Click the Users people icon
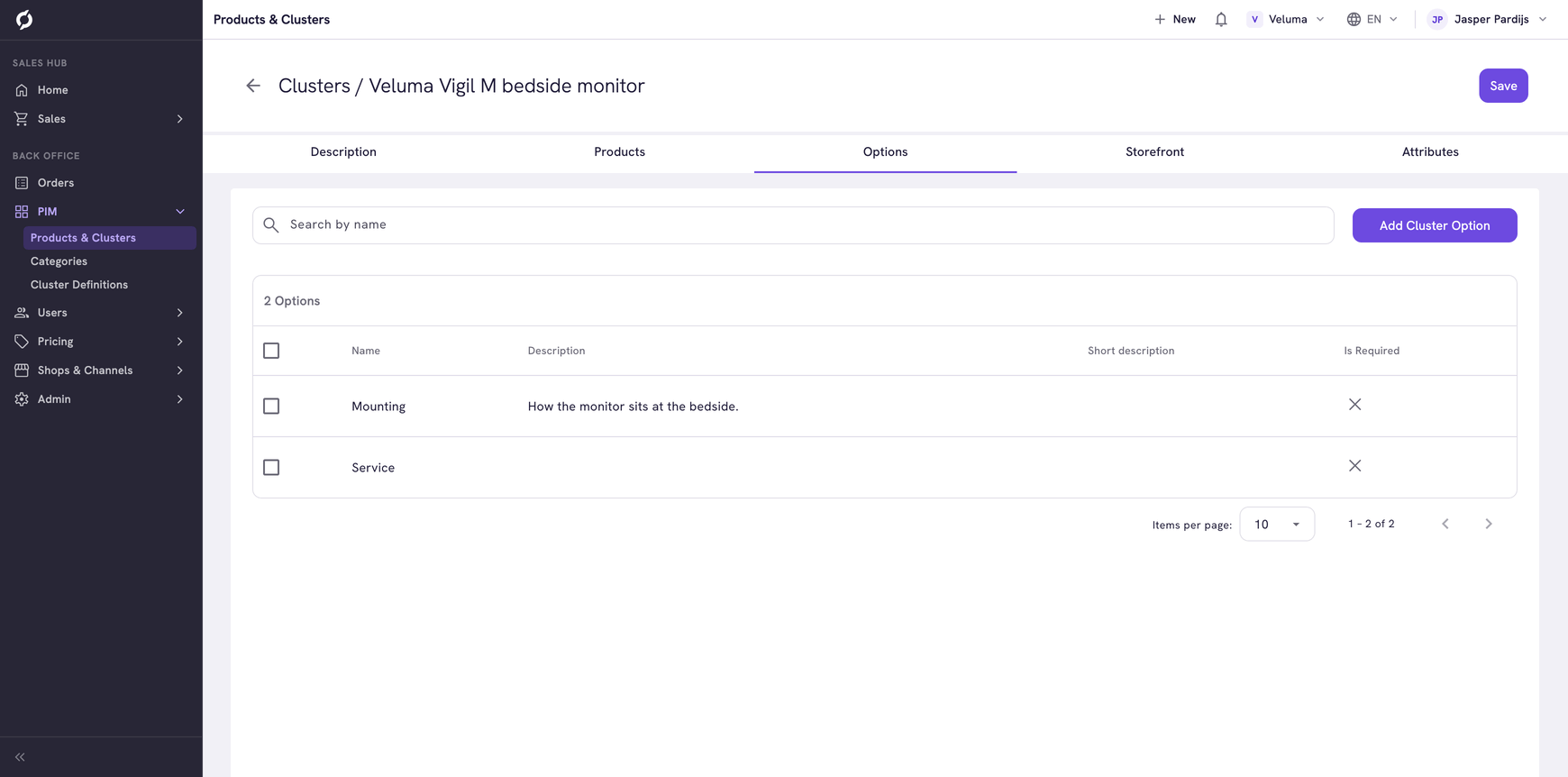Screen dimensions: 1568x777 [x=22, y=313]
